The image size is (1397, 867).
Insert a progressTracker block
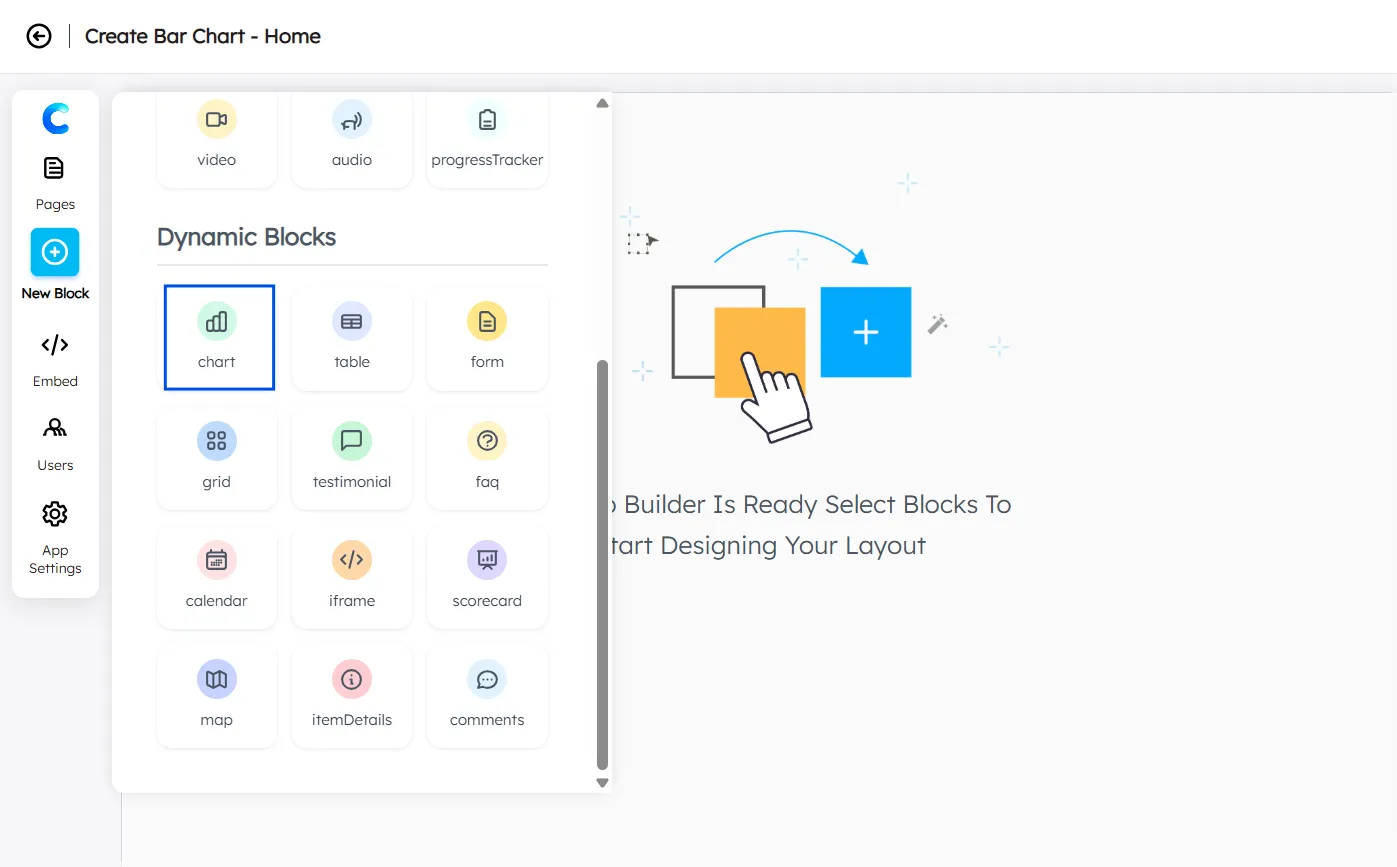pyautogui.click(x=487, y=135)
